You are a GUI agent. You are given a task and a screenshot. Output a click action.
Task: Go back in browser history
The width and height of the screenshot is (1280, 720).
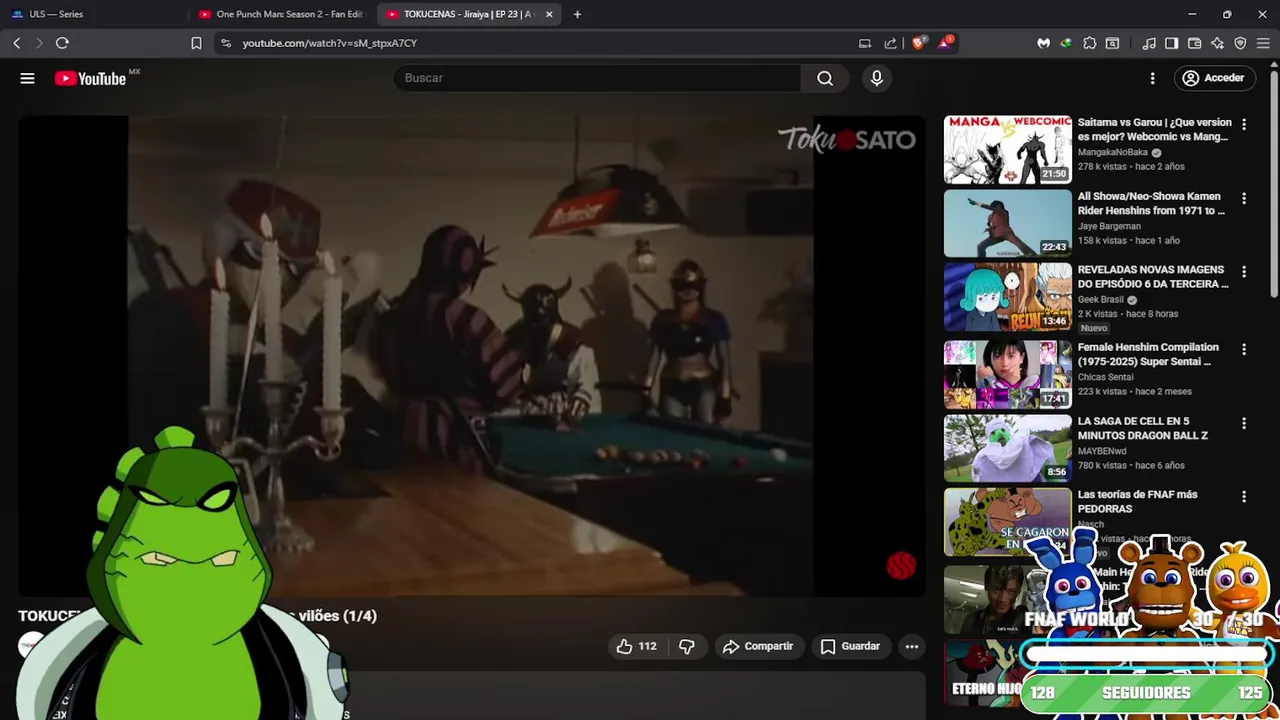pos(16,43)
